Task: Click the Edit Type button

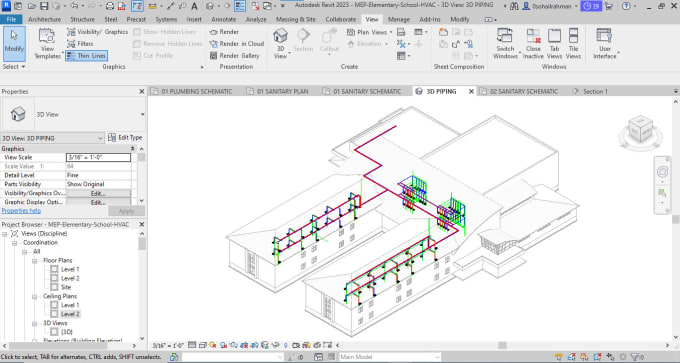Action: 125,137
